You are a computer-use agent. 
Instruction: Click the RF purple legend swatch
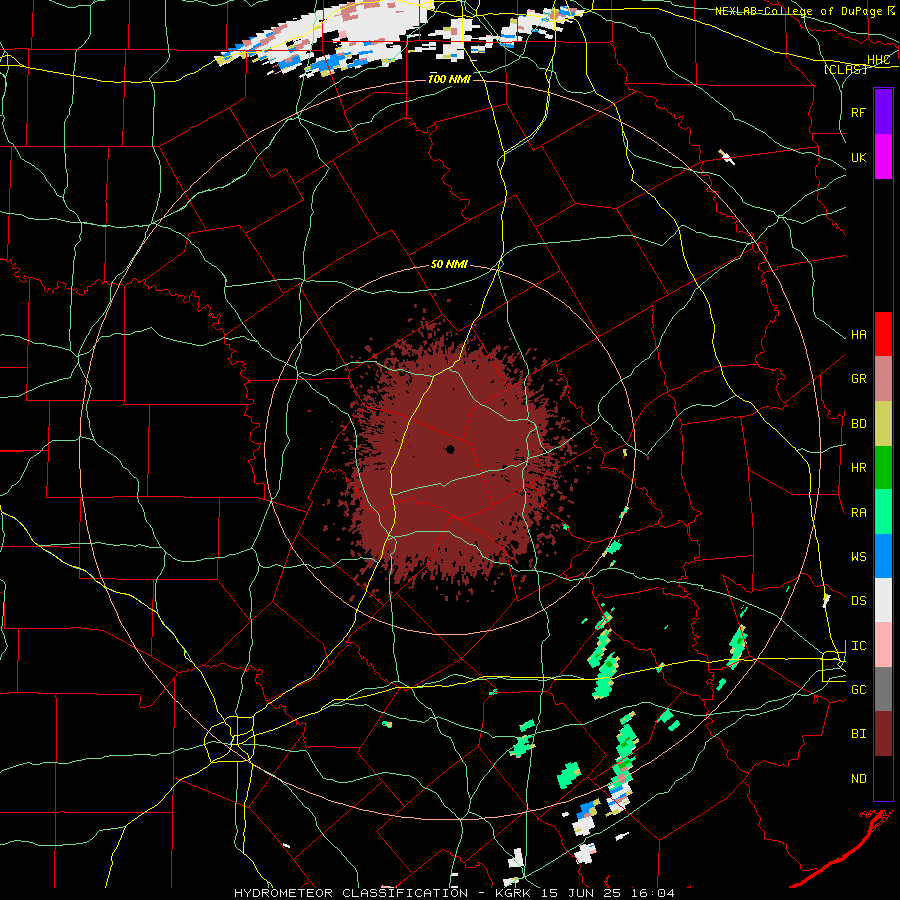coord(883,112)
